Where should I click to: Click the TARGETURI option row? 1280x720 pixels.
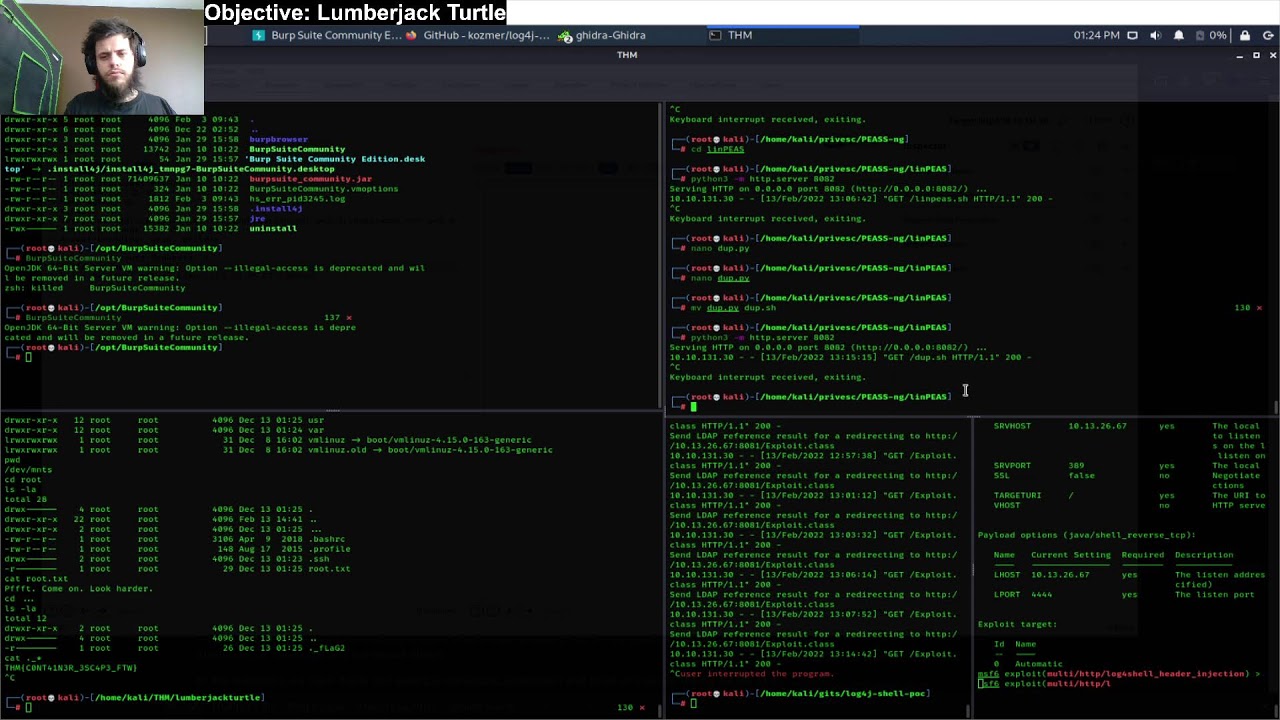click(x=1129, y=496)
